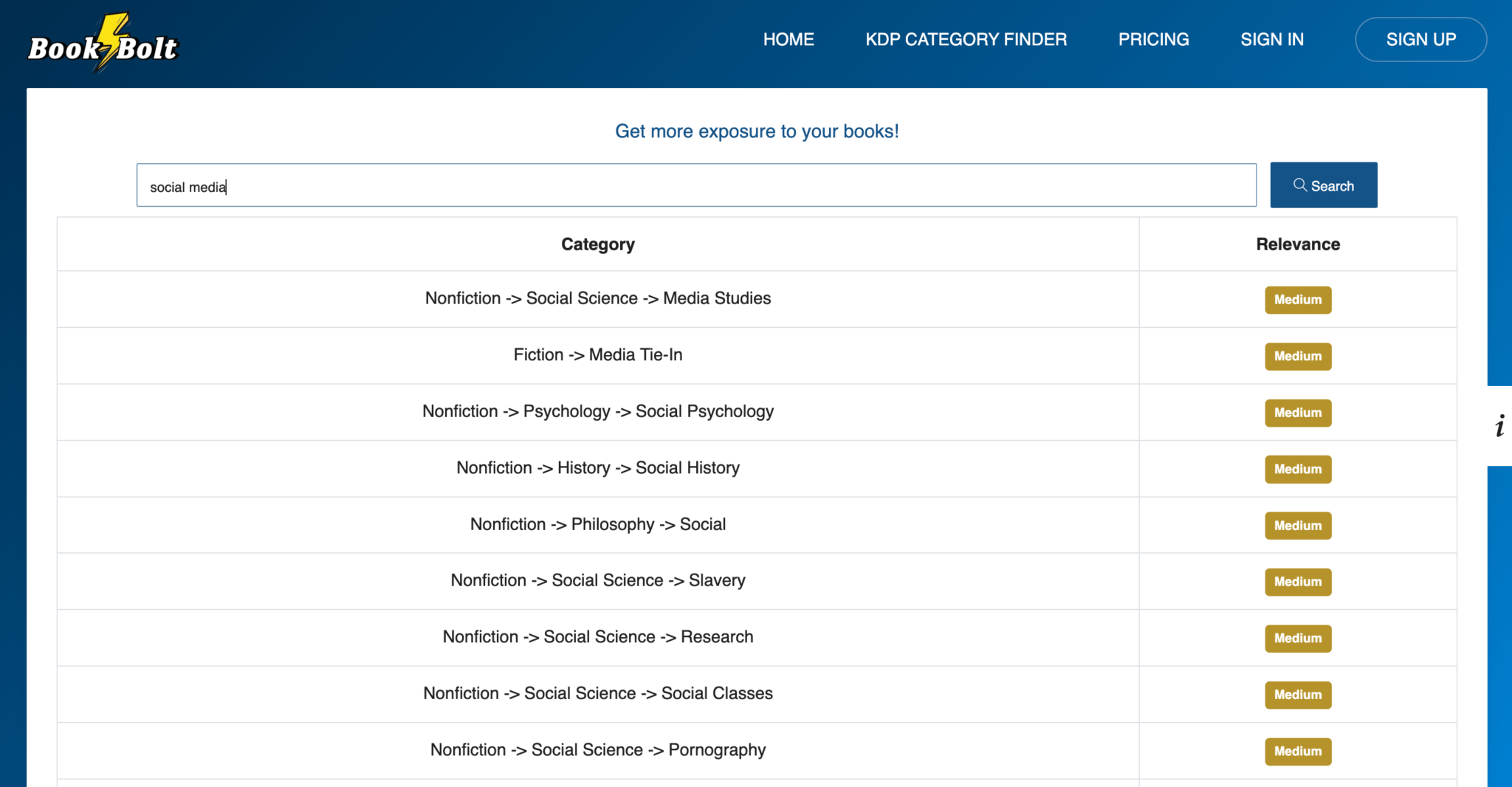Select Fiction Media Tie-In category
The width and height of the screenshot is (1512, 787).
point(597,355)
